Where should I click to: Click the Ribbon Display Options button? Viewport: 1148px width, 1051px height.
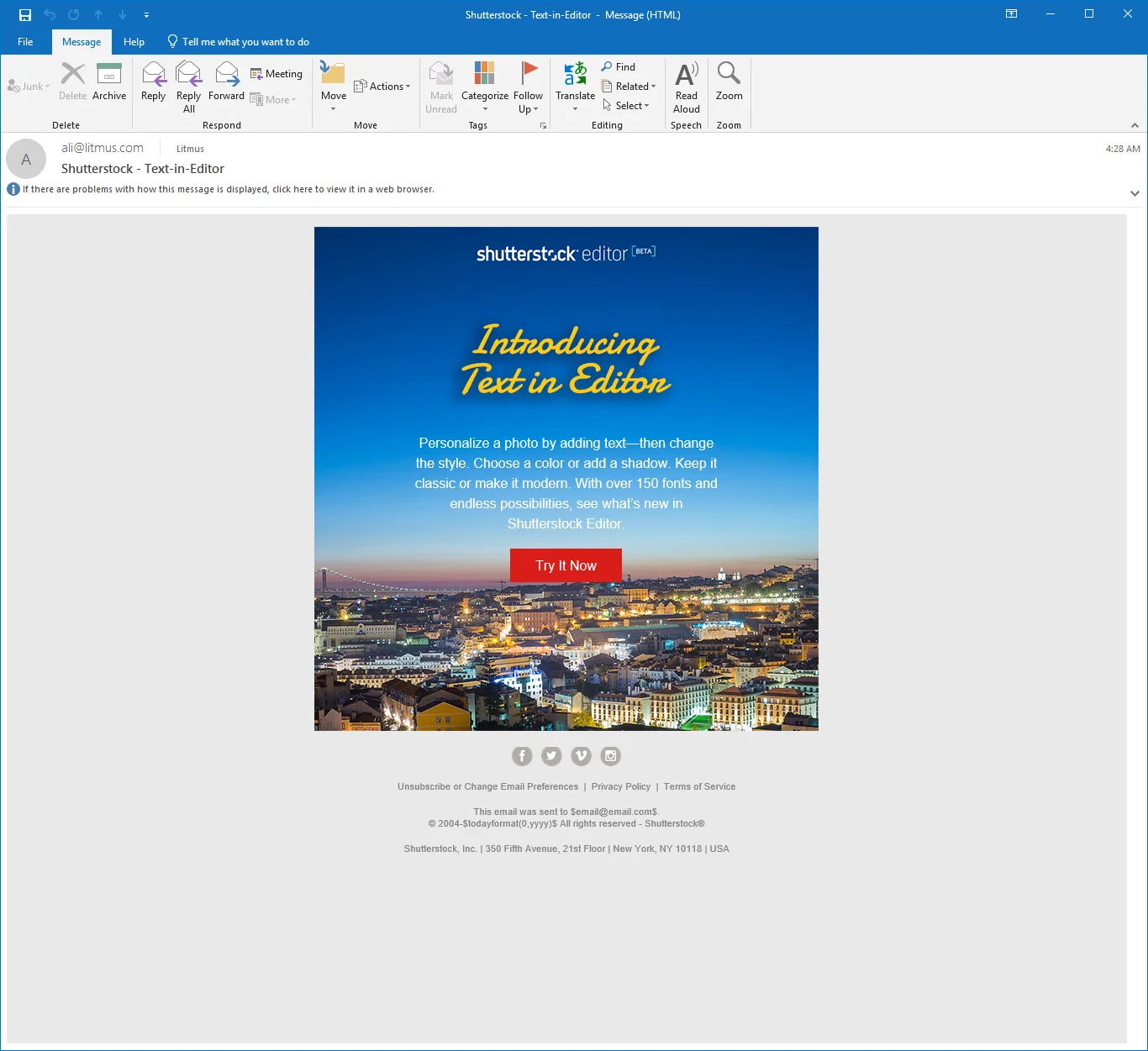coord(1012,14)
